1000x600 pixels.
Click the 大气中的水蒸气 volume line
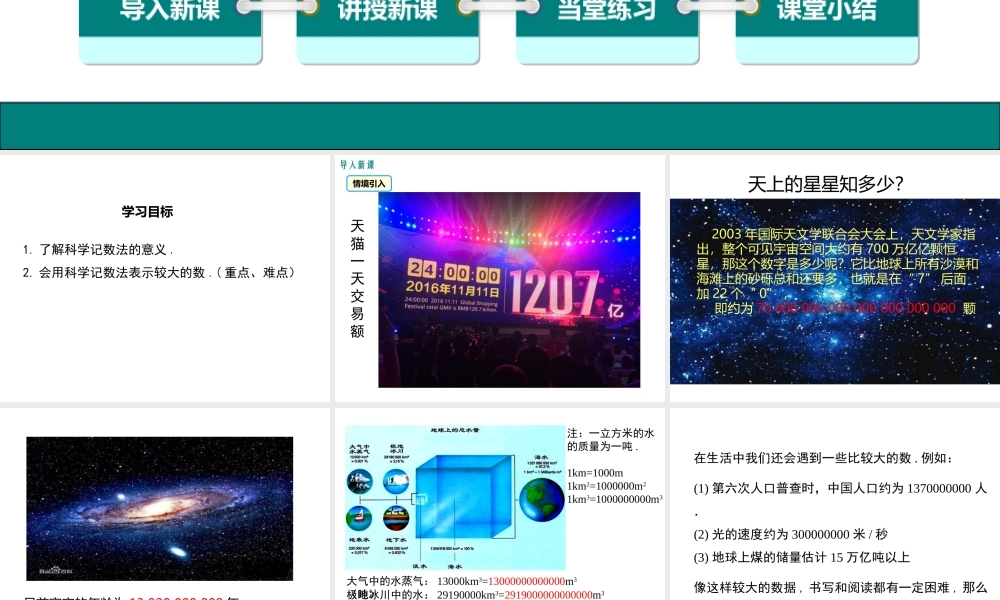(x=462, y=581)
